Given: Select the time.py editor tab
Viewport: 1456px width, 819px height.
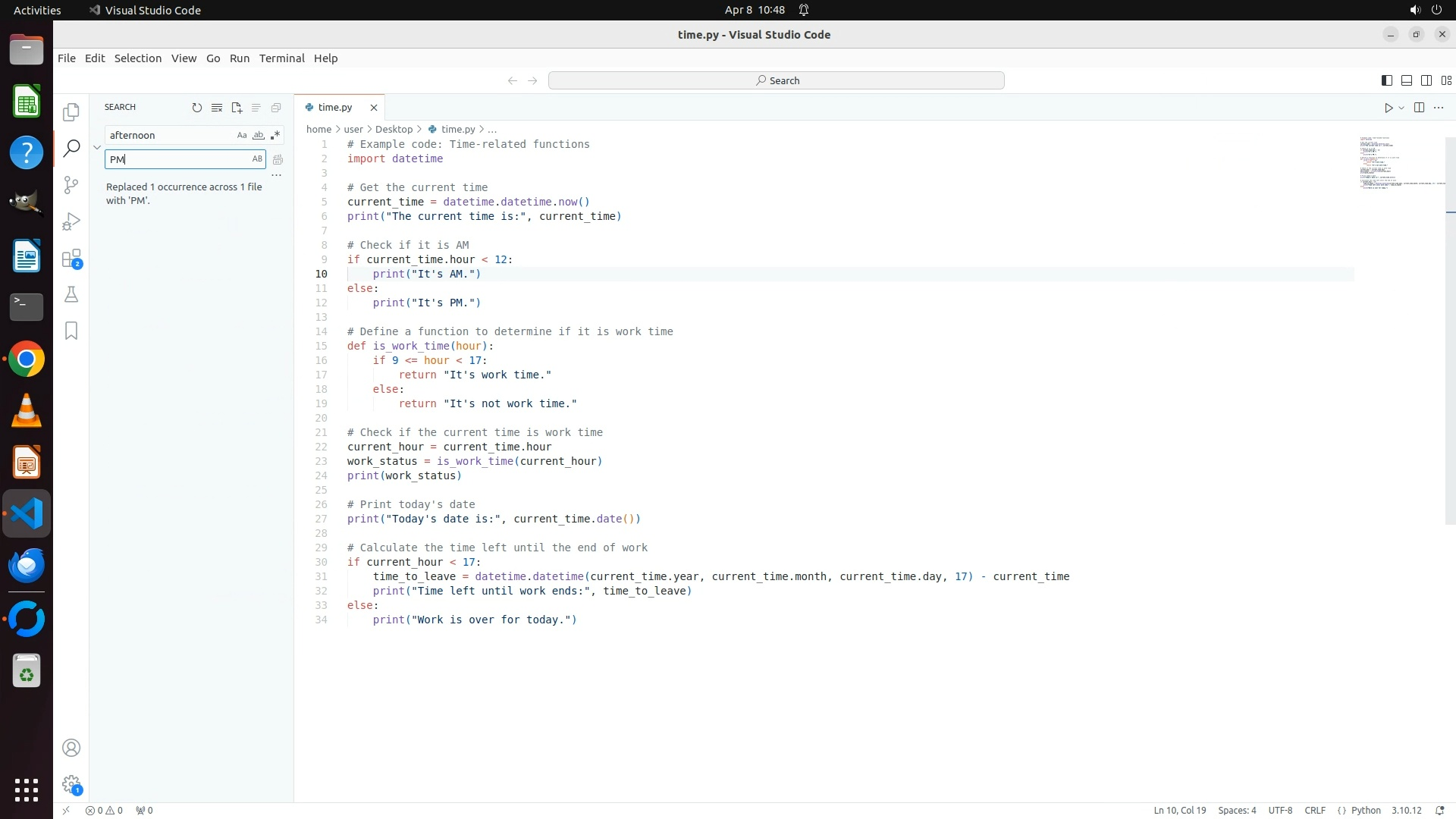Looking at the screenshot, I should [x=335, y=108].
